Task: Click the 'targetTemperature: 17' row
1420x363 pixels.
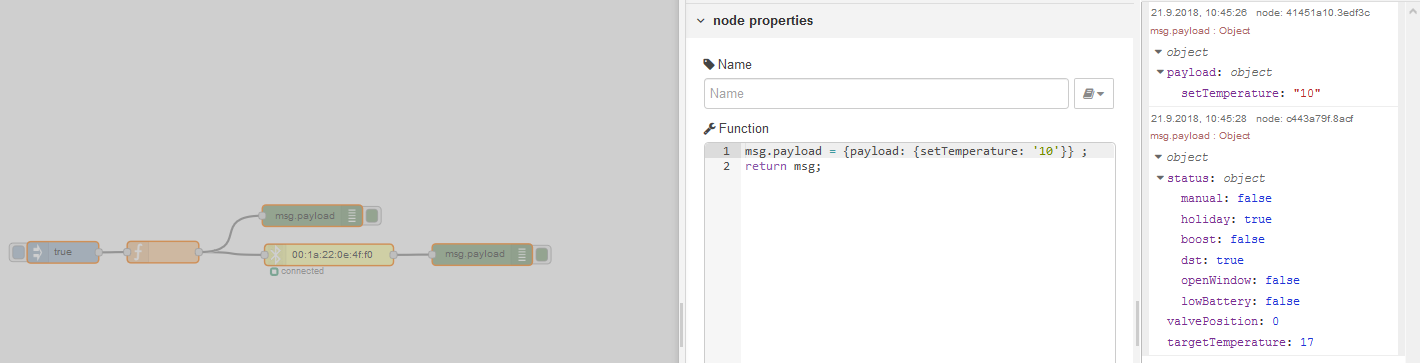Action: (1240, 342)
